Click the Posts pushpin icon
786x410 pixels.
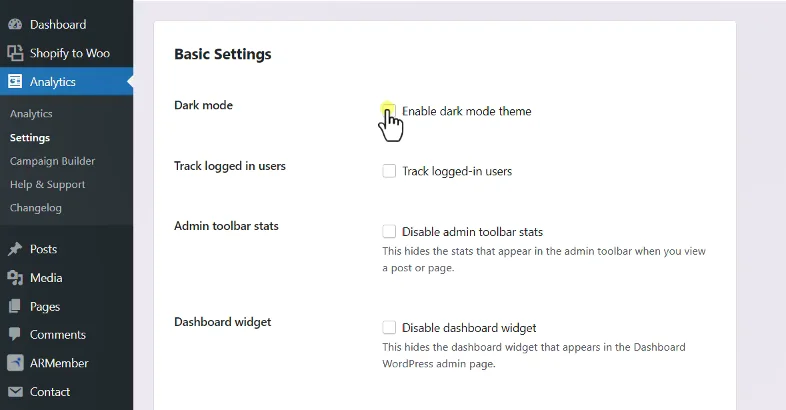click(15, 249)
